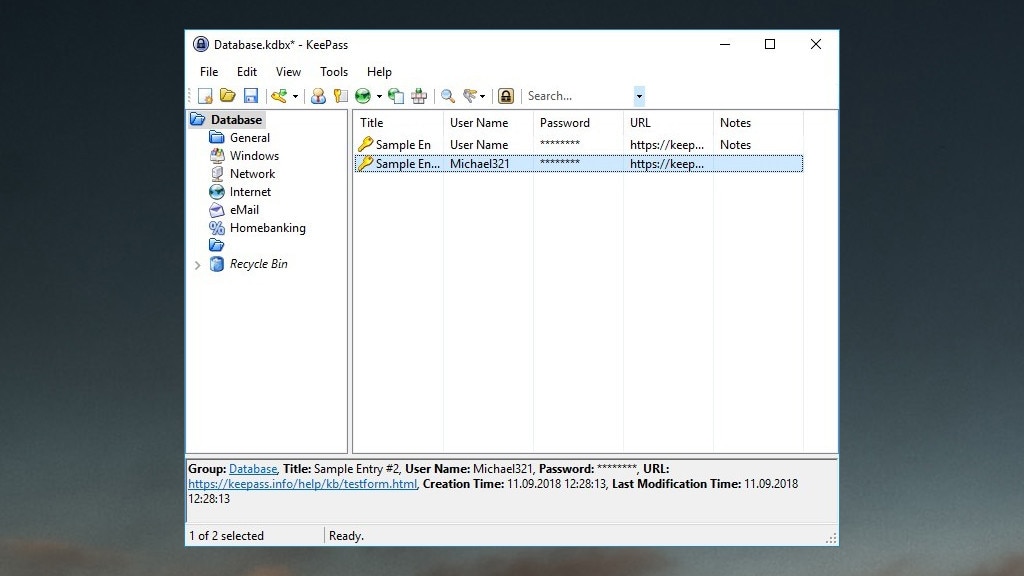Viewport: 1024px width, 576px height.
Task: Sort by the Notes column header
Action: pos(759,123)
